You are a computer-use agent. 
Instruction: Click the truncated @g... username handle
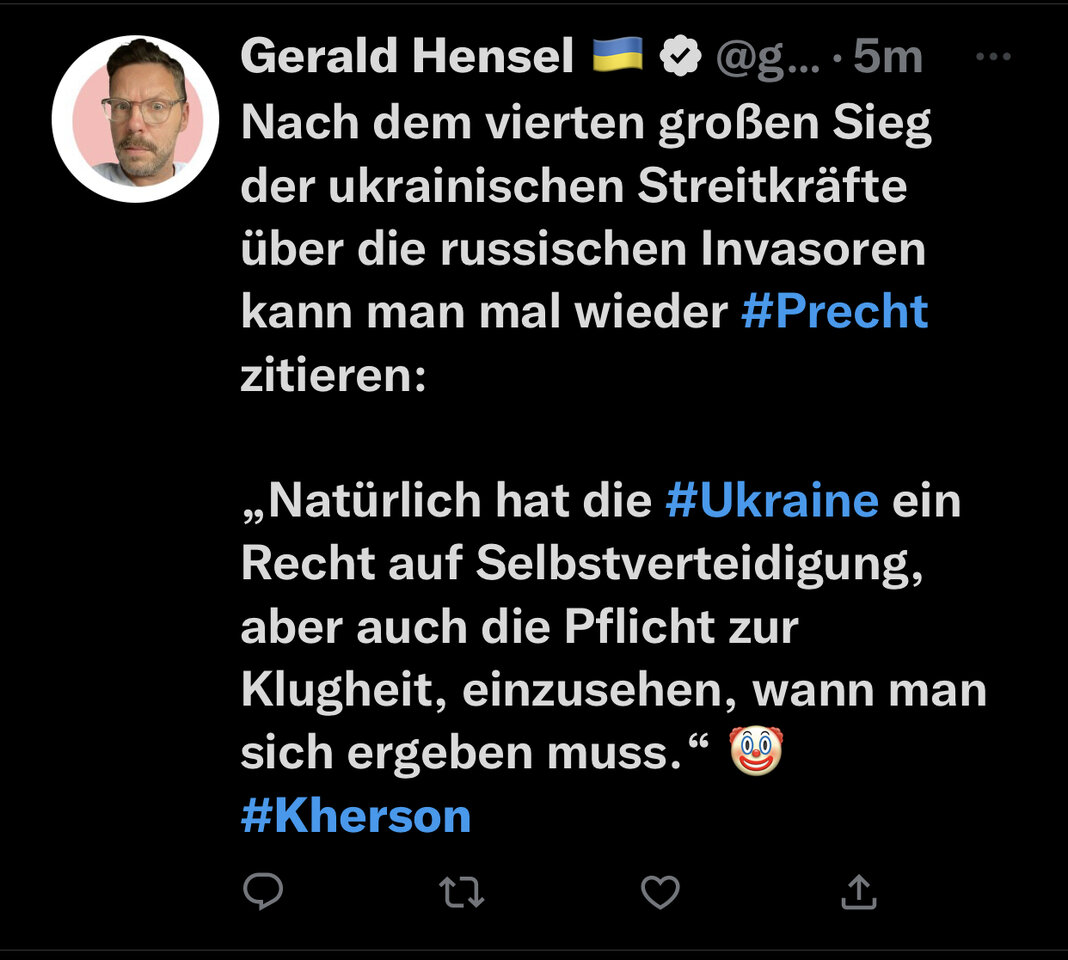point(768,59)
